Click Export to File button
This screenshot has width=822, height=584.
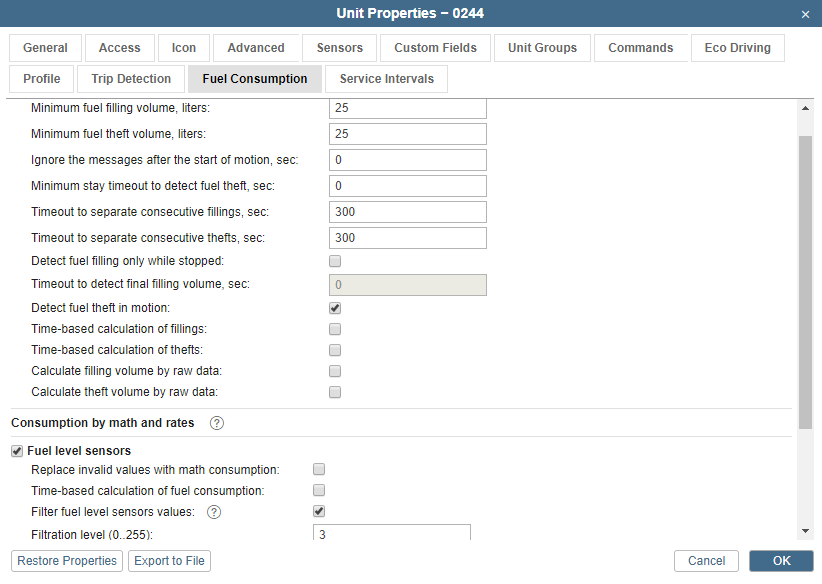(169, 561)
